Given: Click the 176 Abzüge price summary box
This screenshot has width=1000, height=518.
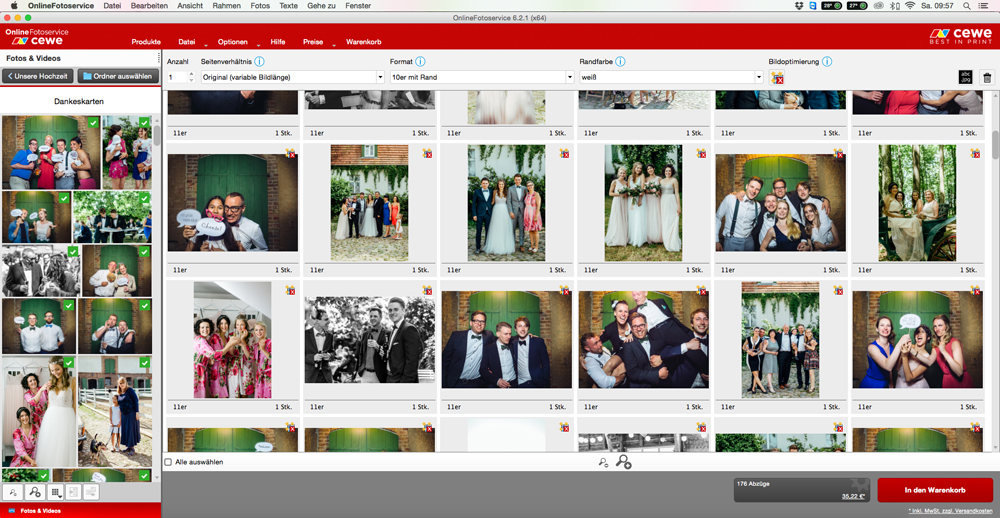Looking at the screenshot, I should (802, 490).
